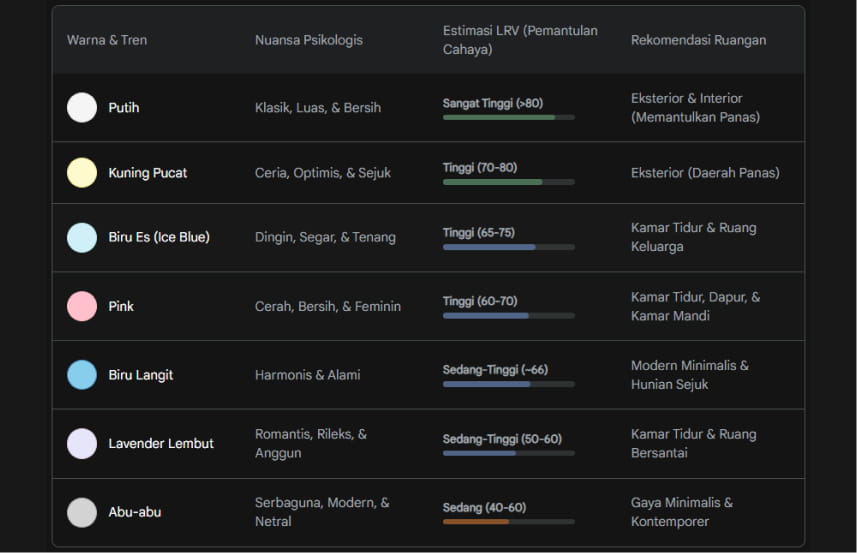Click the Lavender Lembut color swatch
The width and height of the screenshot is (857, 553).
coord(82,444)
